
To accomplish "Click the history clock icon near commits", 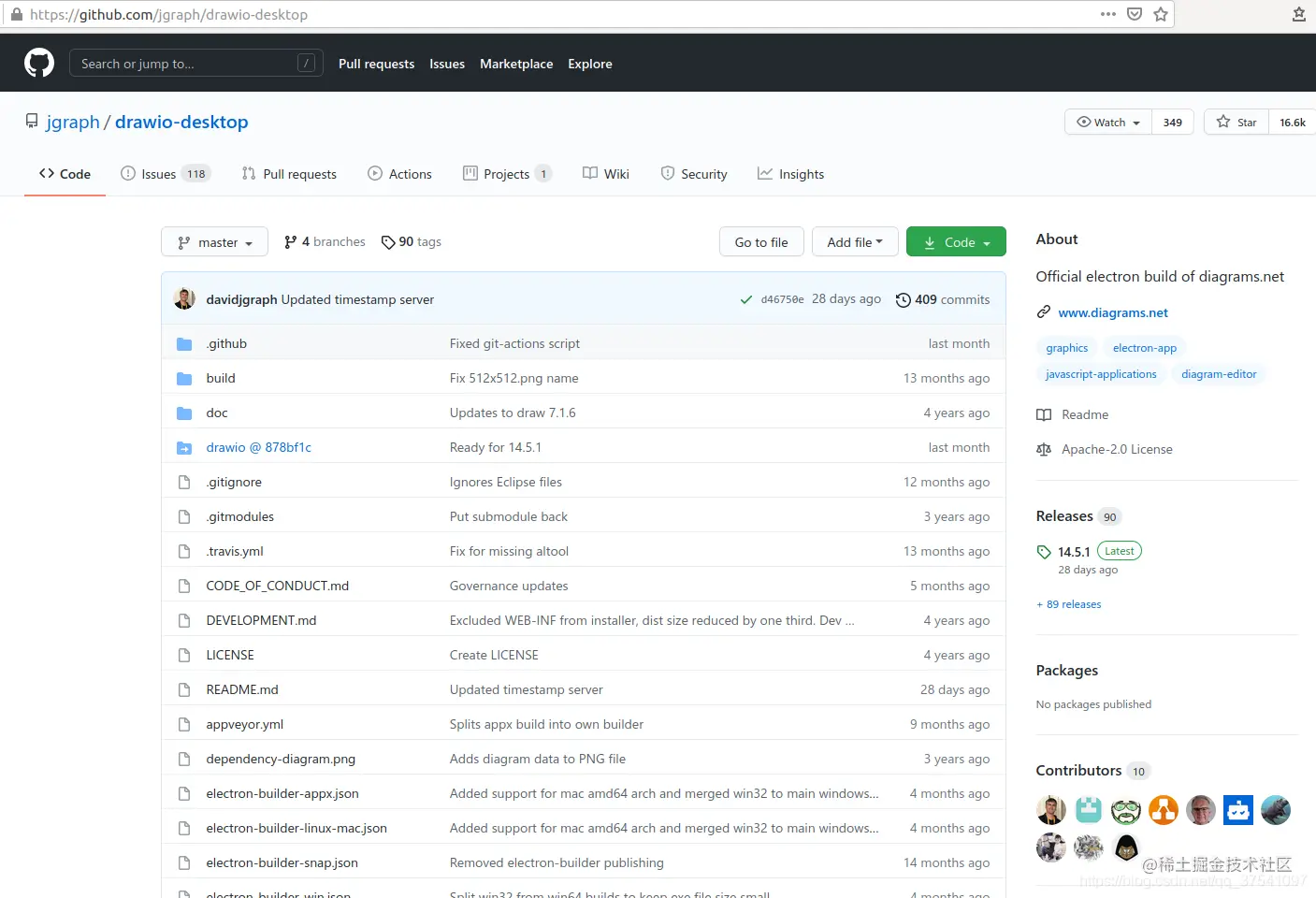I will 904,299.
